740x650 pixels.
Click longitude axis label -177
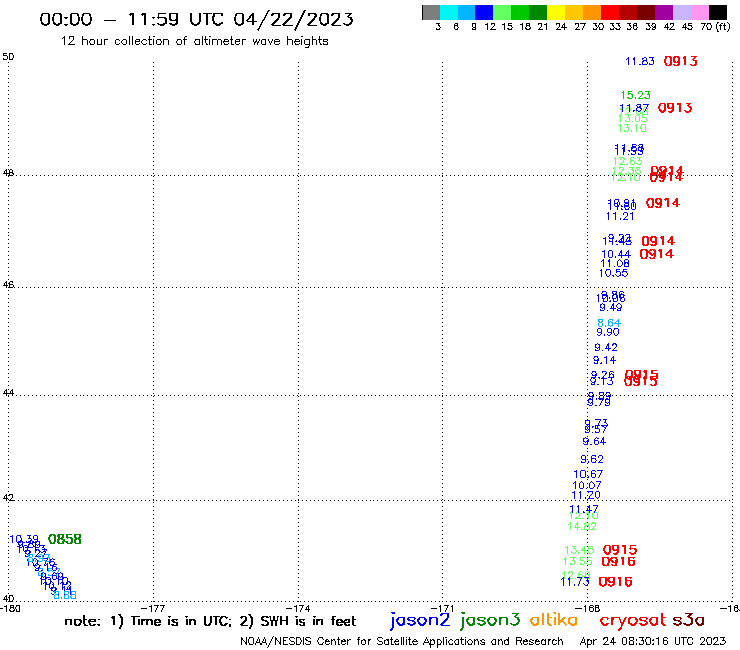[153, 609]
